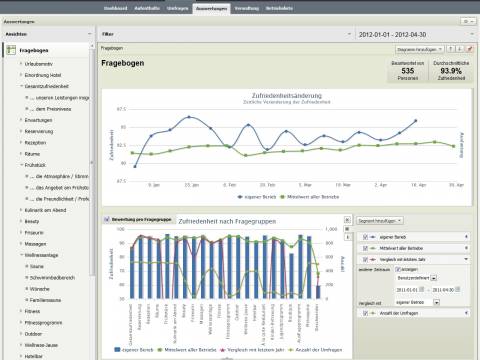Select Fitness in the sidebar tree

coord(32,311)
